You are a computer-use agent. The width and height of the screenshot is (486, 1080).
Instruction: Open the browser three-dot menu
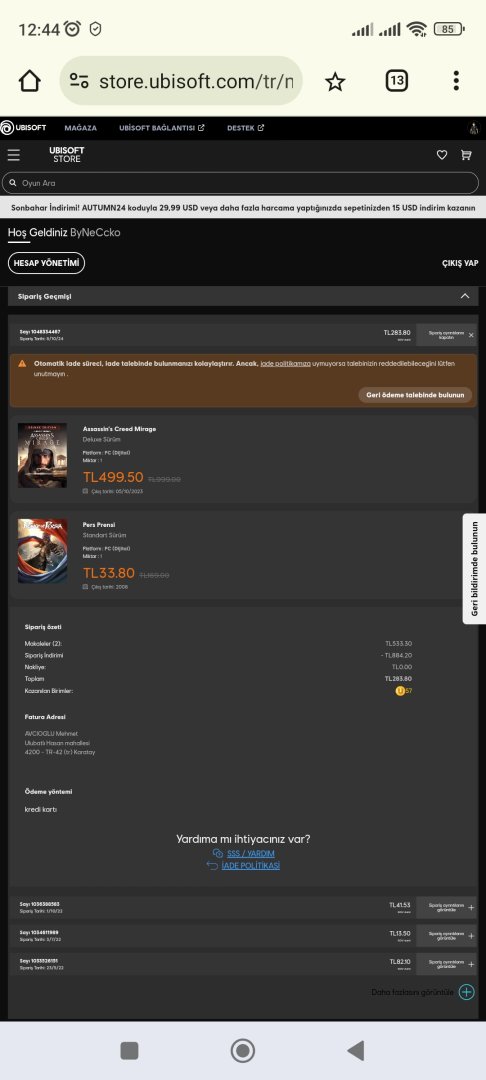coord(456,81)
